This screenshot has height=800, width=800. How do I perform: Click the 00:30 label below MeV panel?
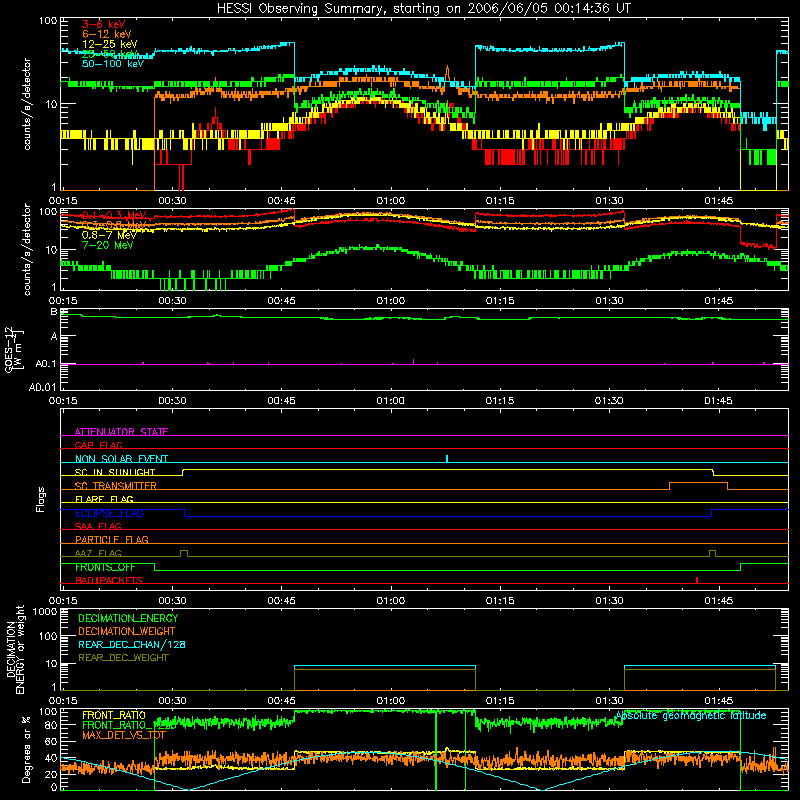point(172,301)
